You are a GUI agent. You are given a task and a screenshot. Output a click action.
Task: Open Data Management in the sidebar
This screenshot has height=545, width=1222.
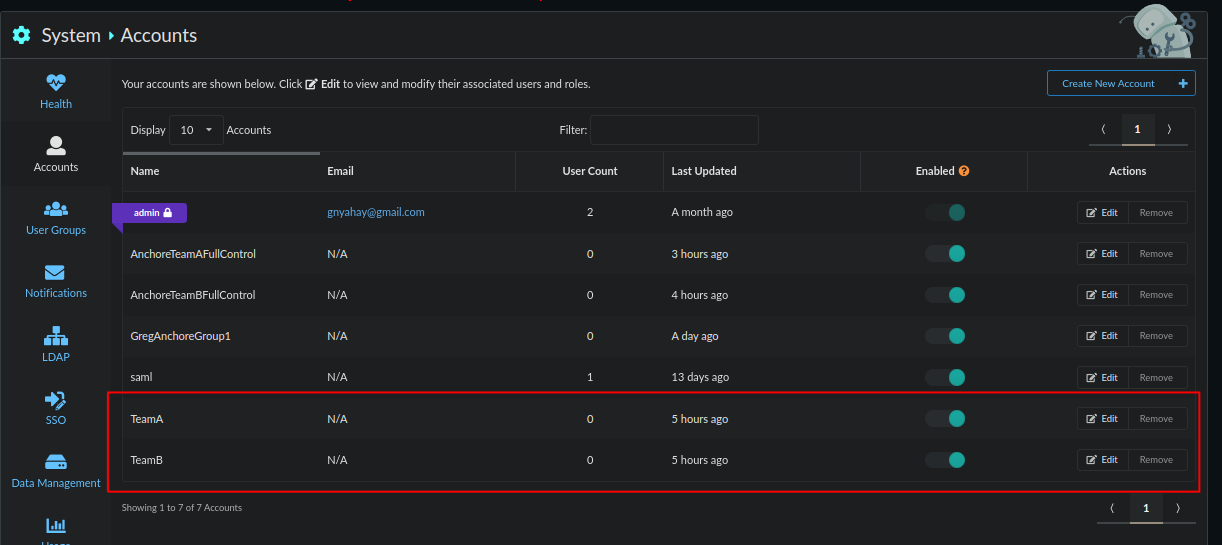(56, 463)
